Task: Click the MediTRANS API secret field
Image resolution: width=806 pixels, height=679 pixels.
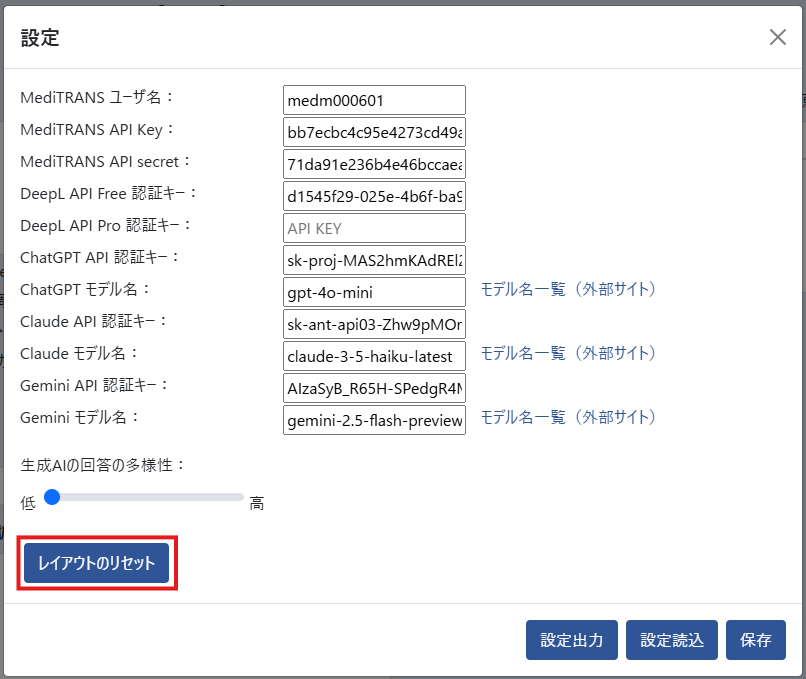Action: tap(374, 164)
